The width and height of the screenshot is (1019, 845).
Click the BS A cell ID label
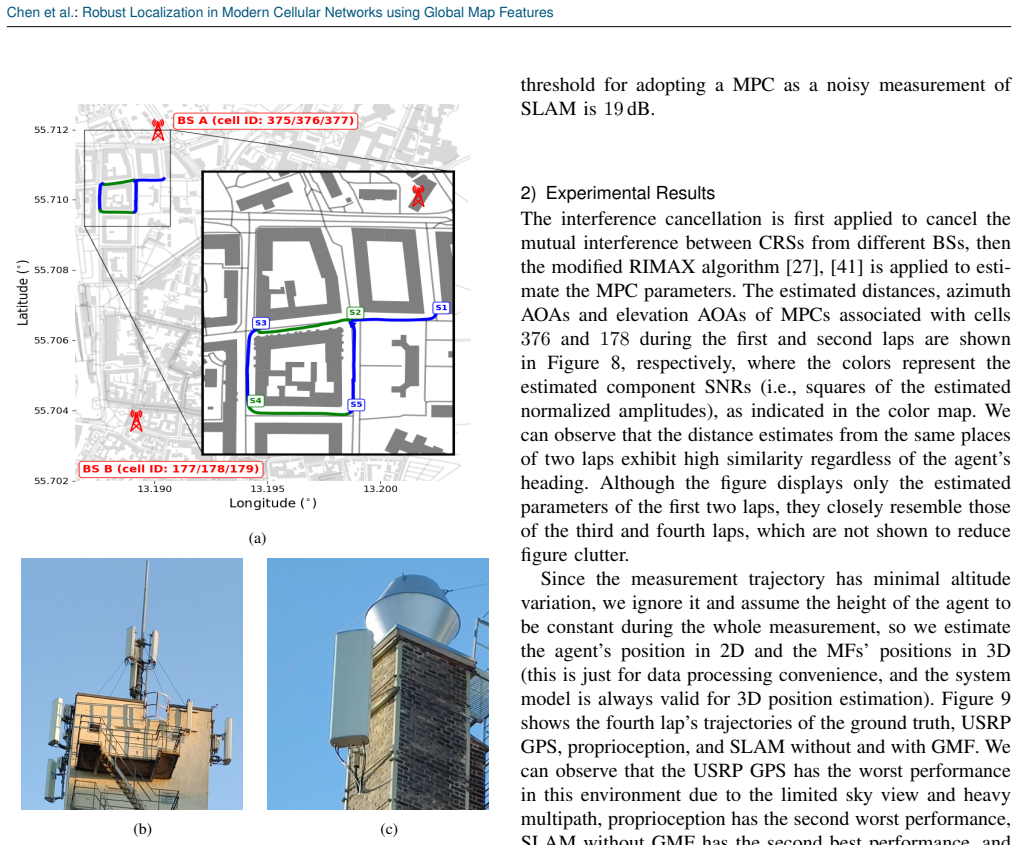[265, 120]
